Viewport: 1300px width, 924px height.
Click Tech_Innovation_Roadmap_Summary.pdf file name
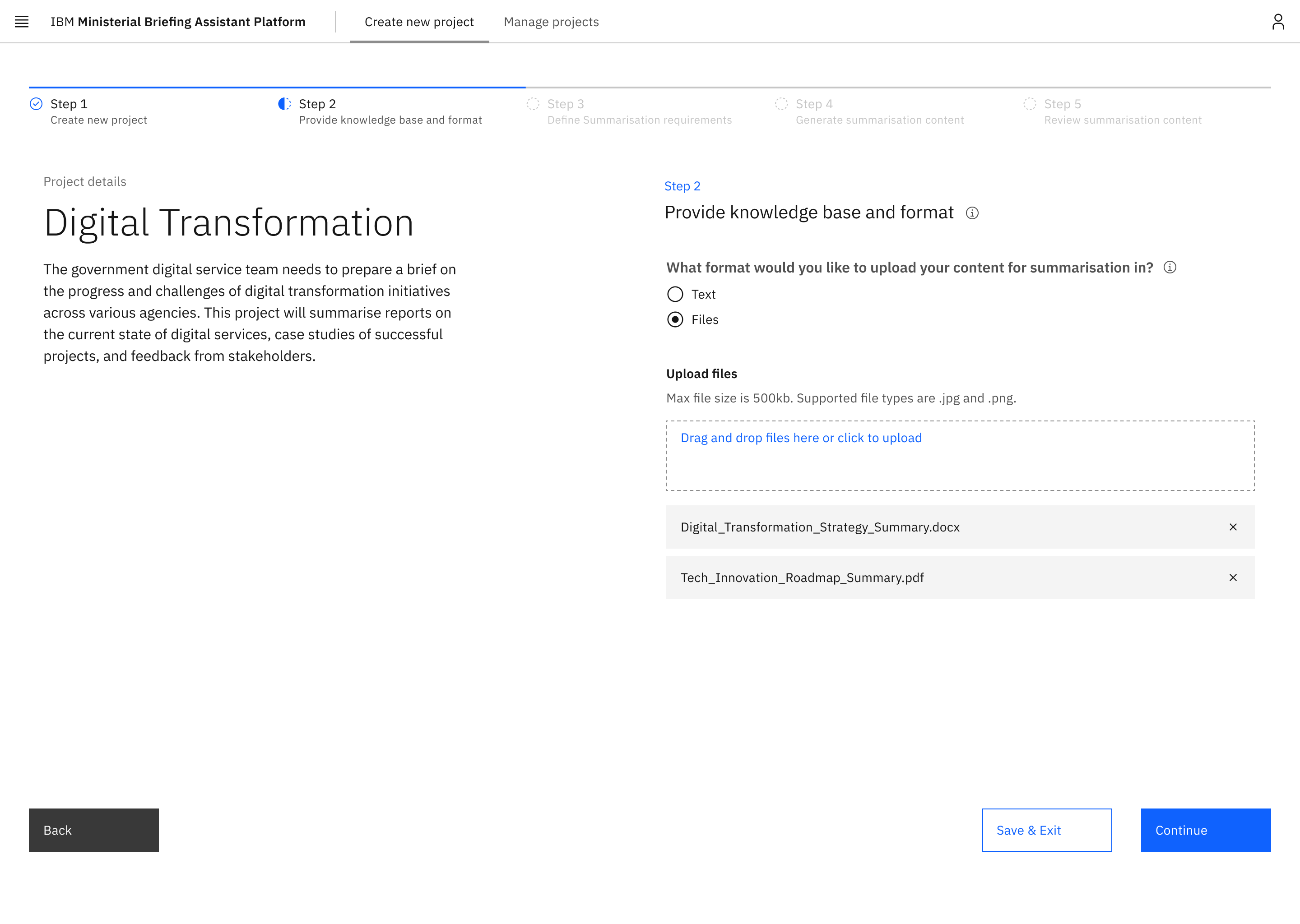(802, 577)
